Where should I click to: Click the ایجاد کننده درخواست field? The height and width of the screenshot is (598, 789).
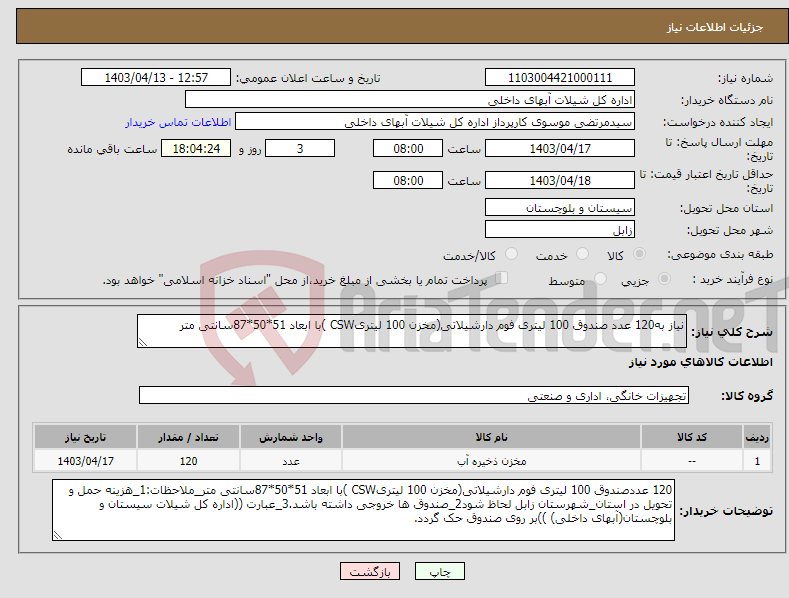pyautogui.click(x=435, y=122)
